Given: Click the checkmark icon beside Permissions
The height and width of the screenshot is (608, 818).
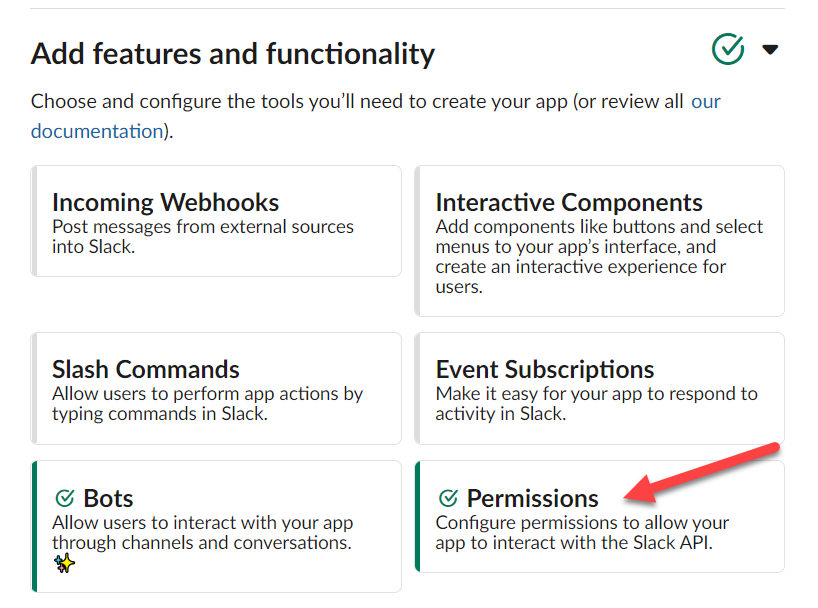Looking at the screenshot, I should pos(448,498).
